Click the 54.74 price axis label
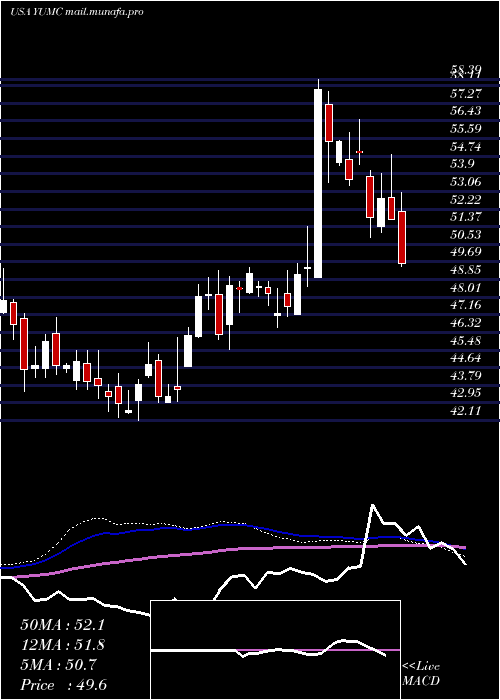Screen dimensions: 500x700 pos(465,146)
